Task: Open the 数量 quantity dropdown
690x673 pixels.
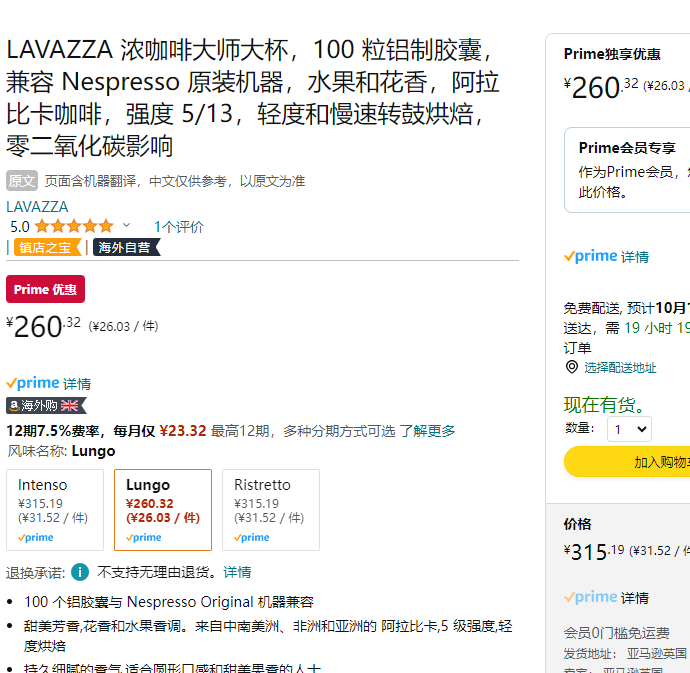Action: tap(630, 429)
